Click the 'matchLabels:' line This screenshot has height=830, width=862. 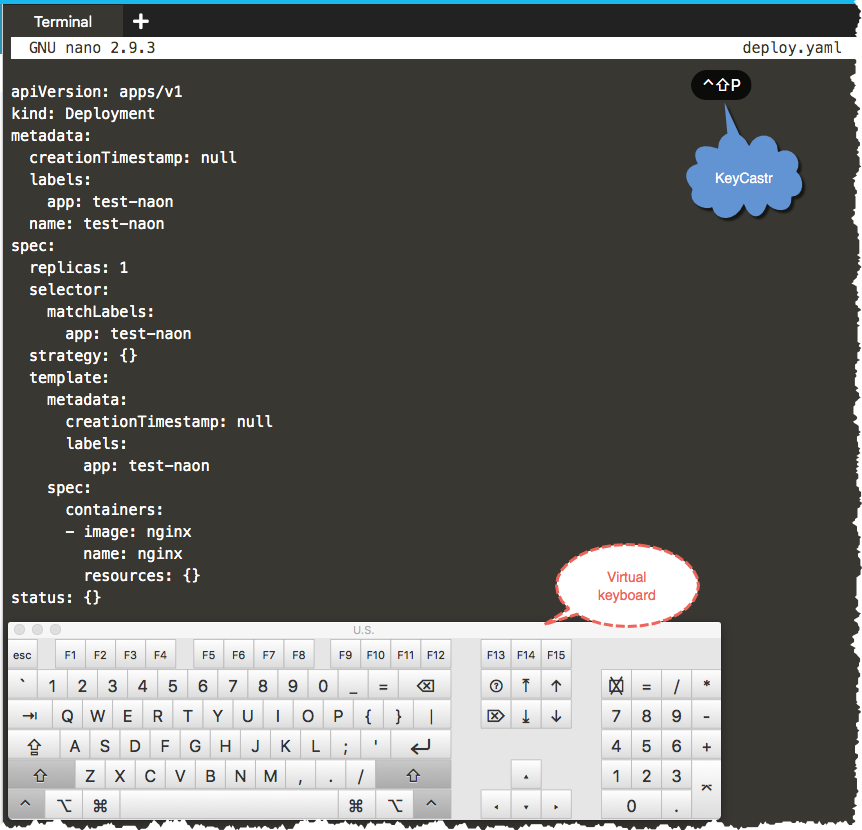101,311
